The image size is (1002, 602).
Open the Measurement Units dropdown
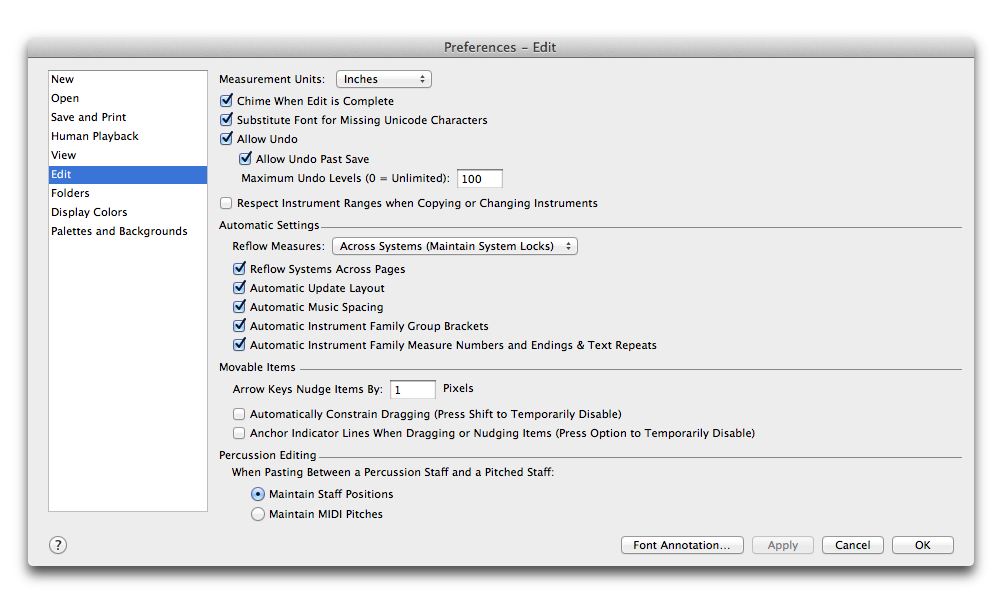383,79
